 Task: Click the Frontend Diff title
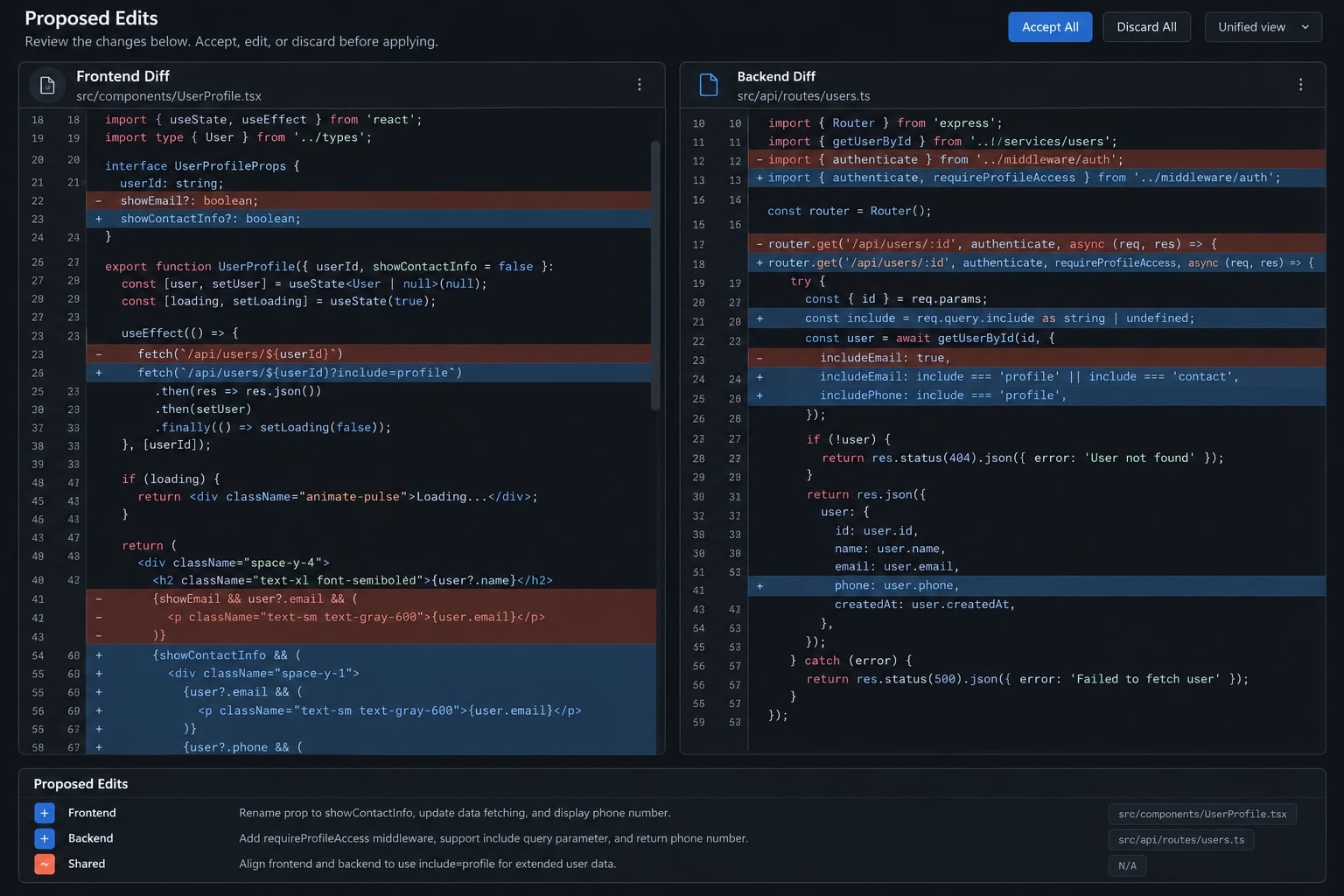[x=122, y=76]
